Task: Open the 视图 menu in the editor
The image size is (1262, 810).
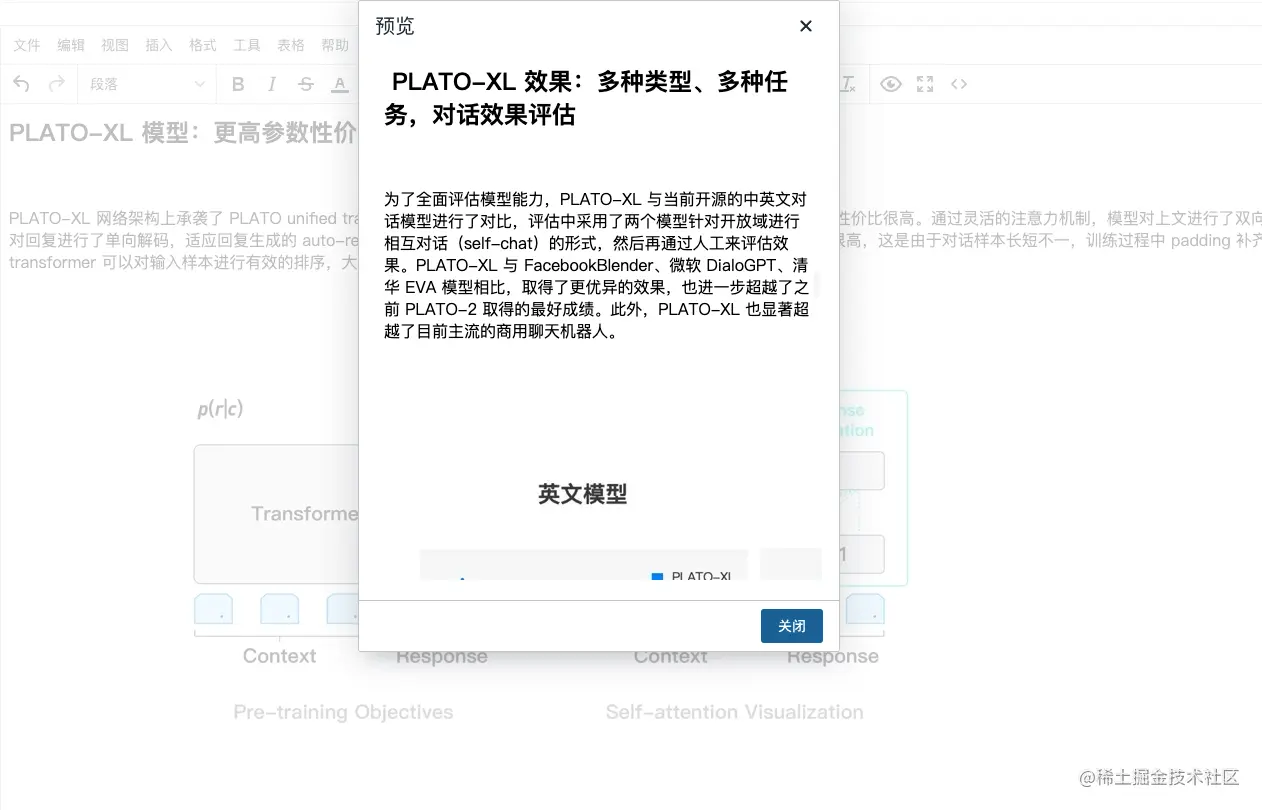Action: pos(115,45)
